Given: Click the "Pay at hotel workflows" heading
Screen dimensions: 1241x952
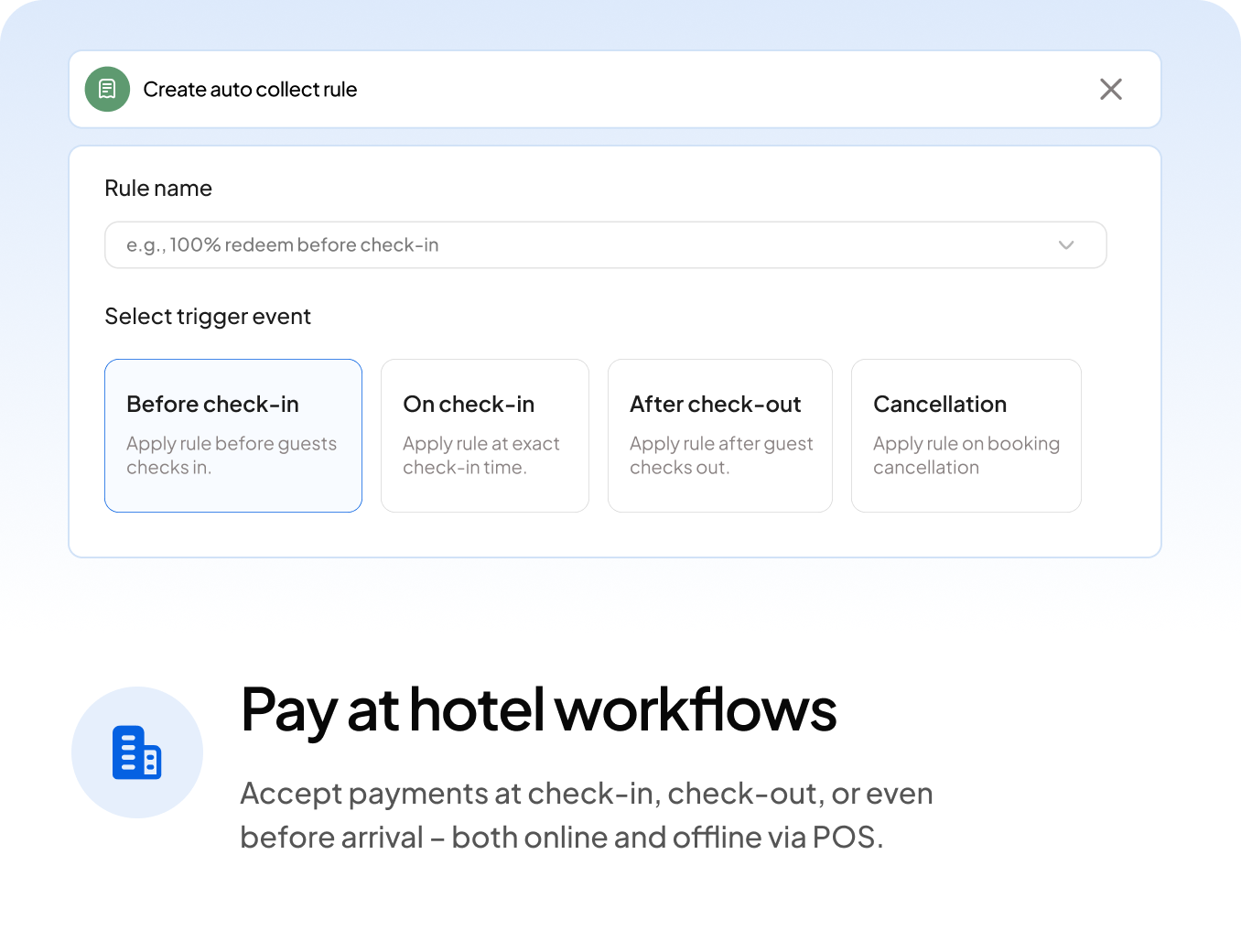Looking at the screenshot, I should point(538,710).
